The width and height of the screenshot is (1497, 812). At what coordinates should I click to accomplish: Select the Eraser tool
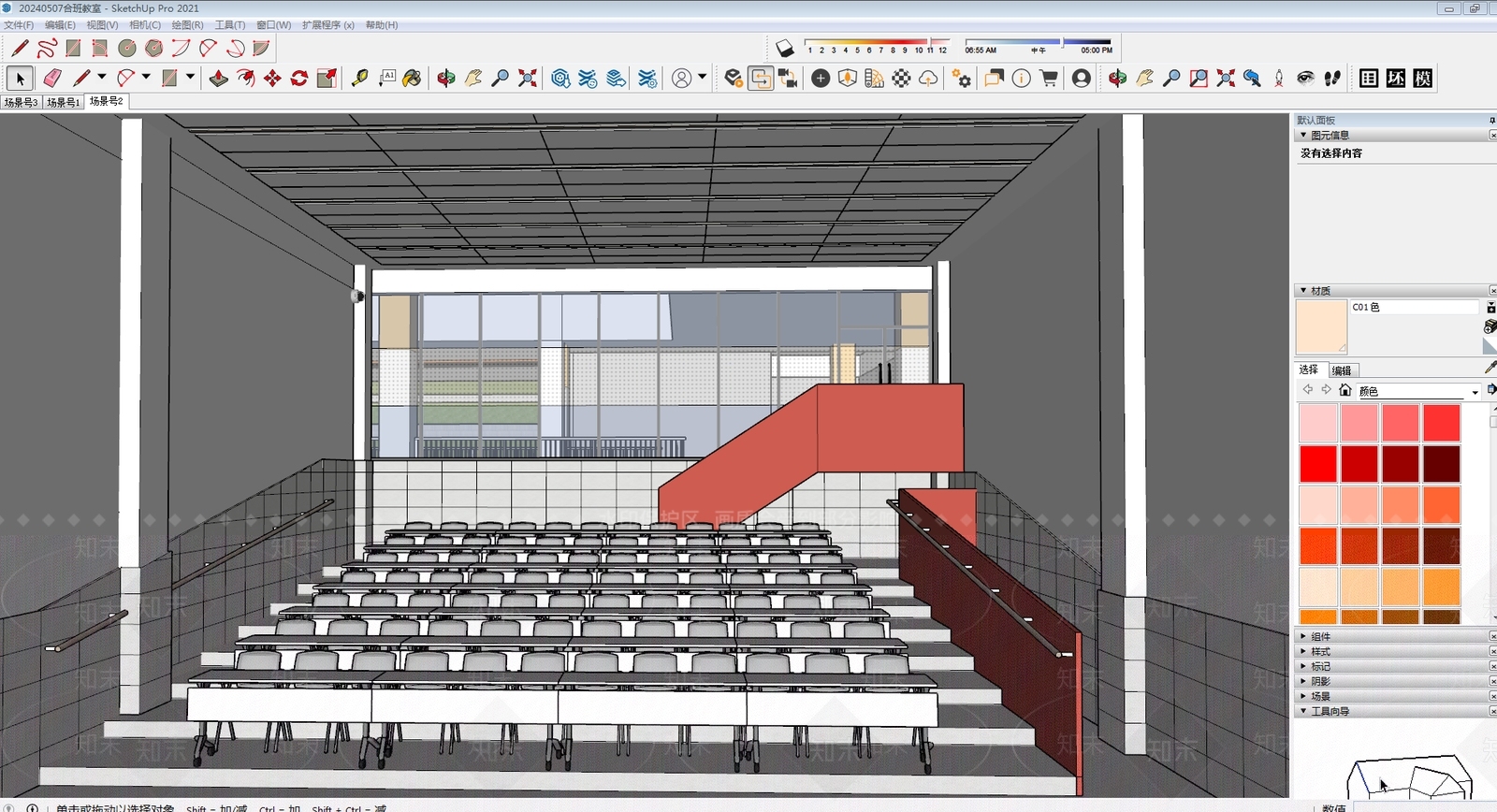tap(51, 79)
